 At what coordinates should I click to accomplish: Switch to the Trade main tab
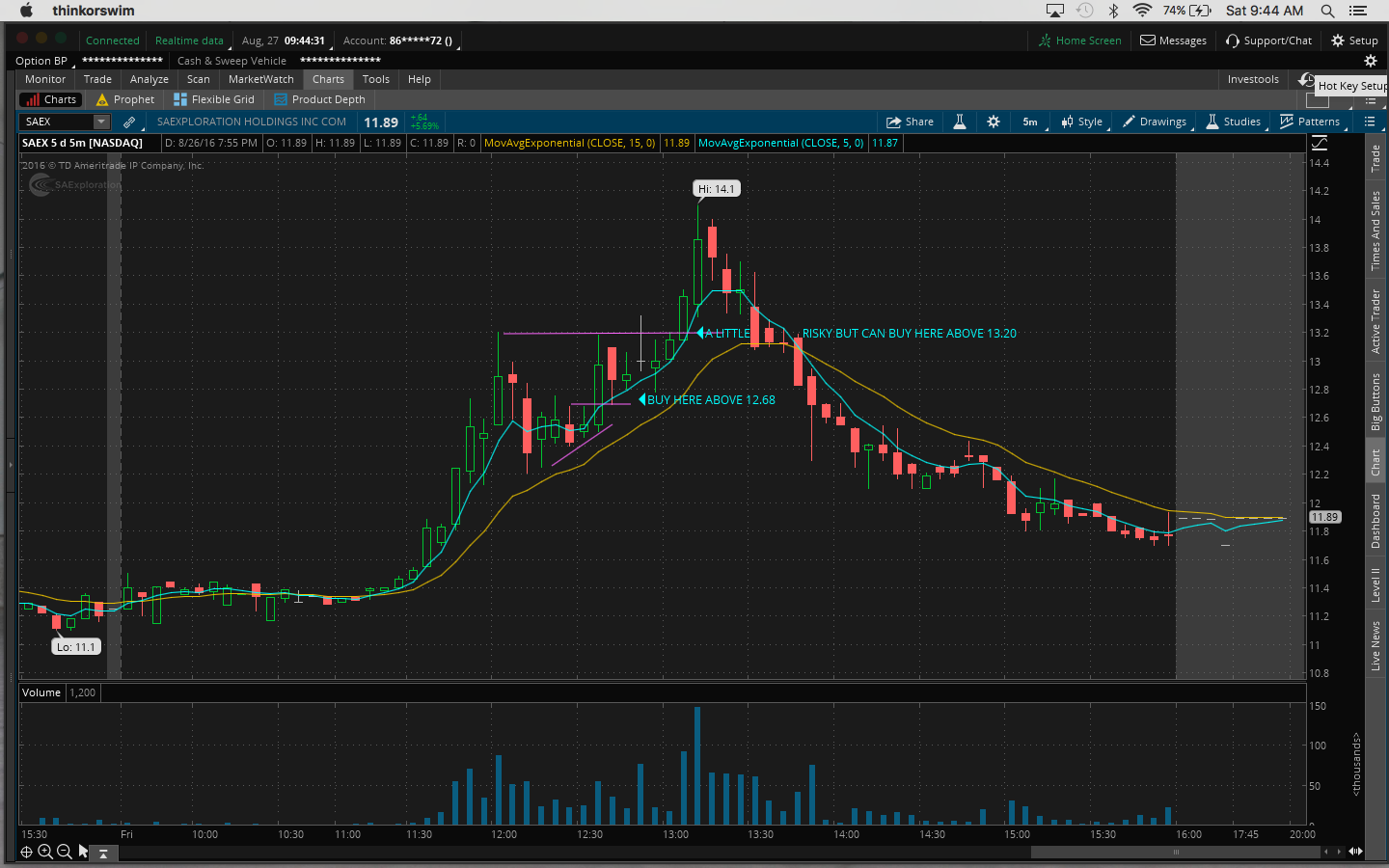pyautogui.click(x=97, y=79)
